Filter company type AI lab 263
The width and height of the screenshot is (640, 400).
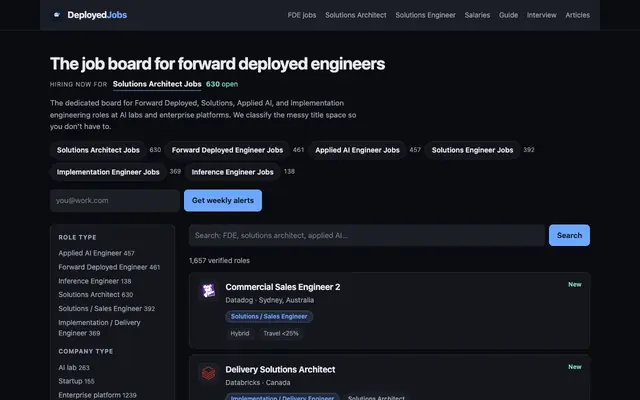pos(74,367)
